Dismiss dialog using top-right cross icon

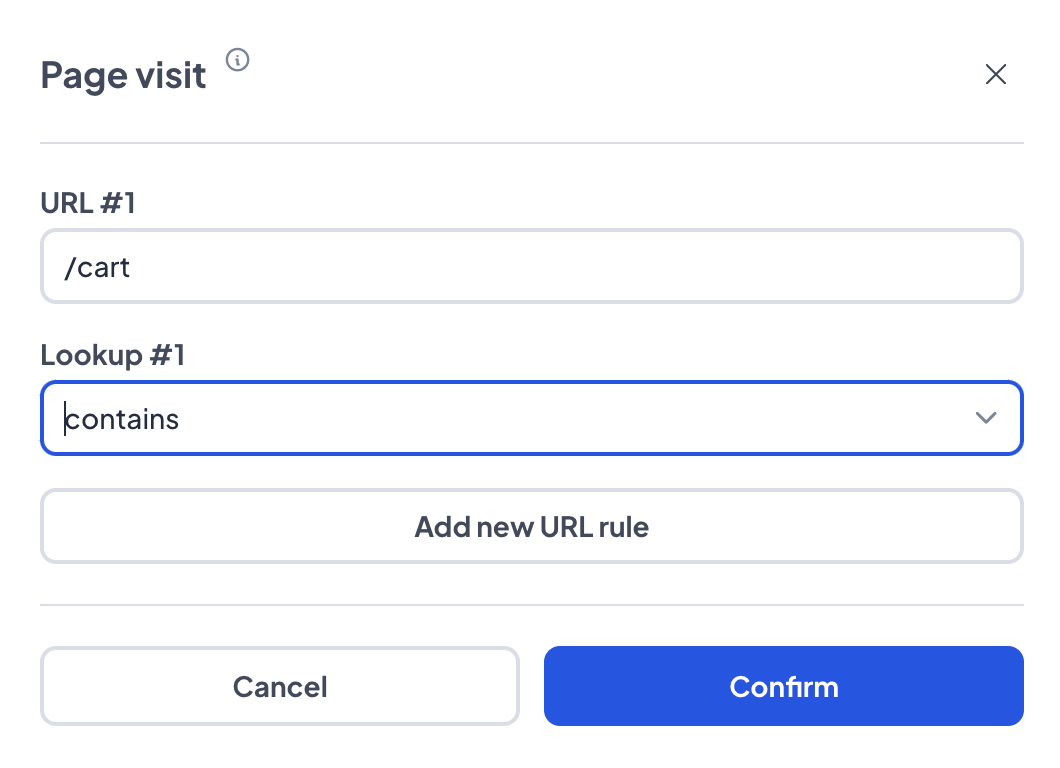pyautogui.click(x=996, y=74)
